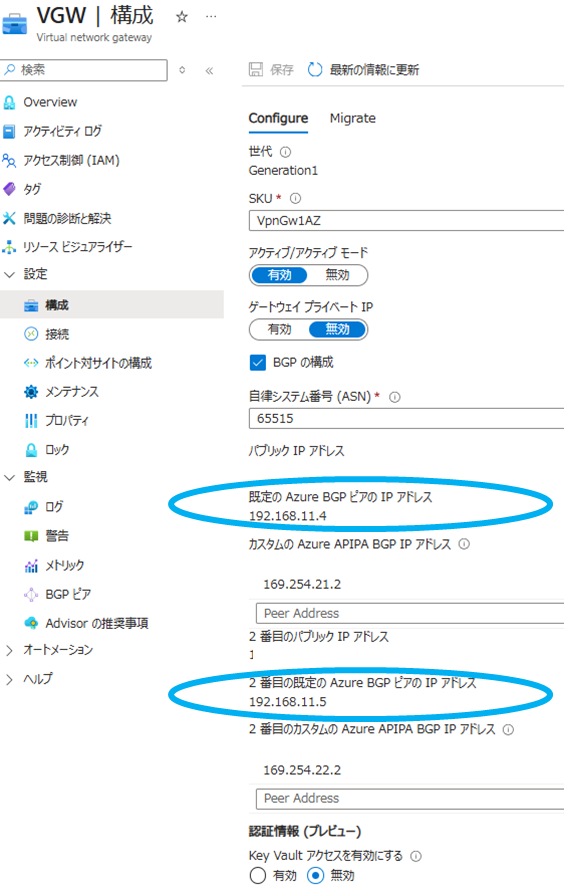This screenshot has width=564, height=887.
Task: Click Peer Address field under 169.254.21.2
Action: (410, 613)
